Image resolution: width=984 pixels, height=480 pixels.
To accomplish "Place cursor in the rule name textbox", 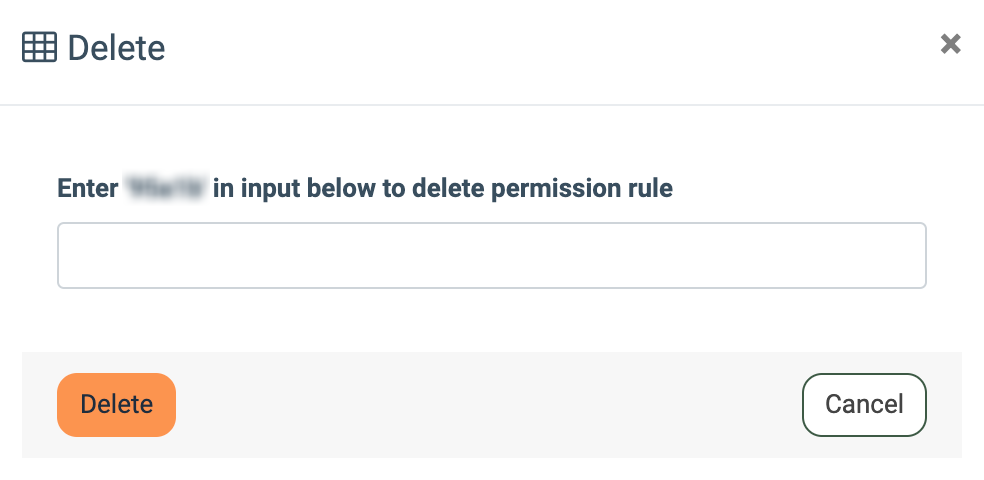I will click(491, 256).
